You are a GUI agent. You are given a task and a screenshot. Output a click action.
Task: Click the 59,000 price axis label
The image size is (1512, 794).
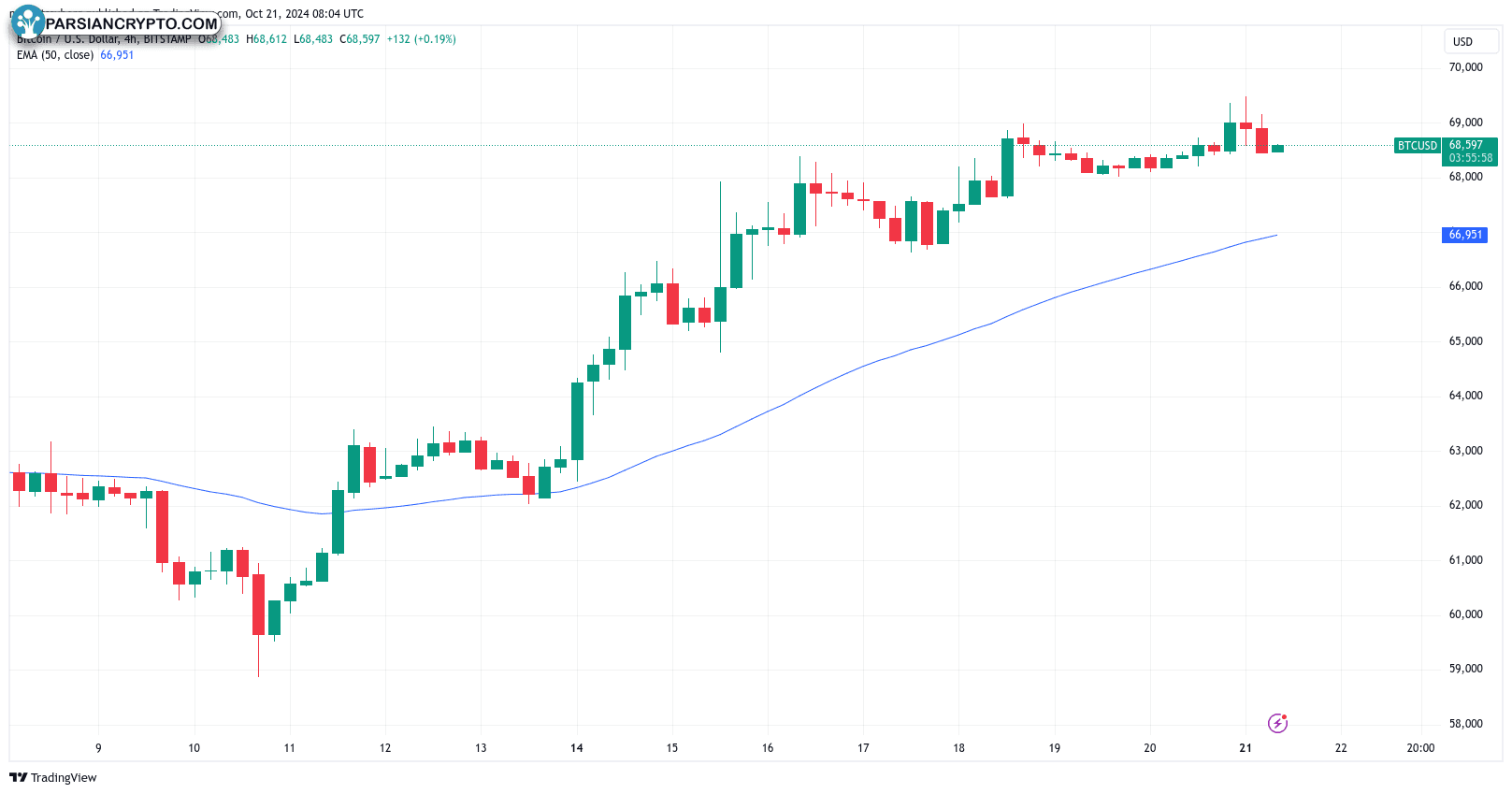point(1465,669)
